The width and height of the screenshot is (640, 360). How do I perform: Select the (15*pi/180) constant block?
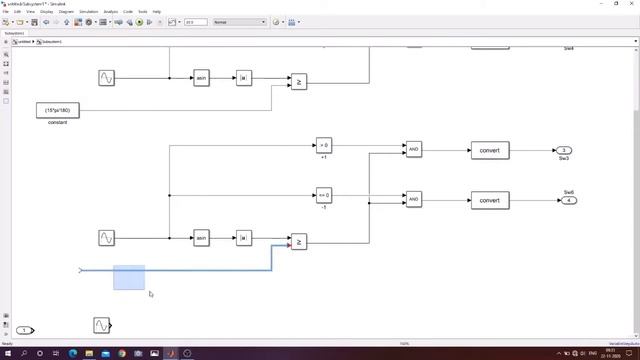[x=58, y=110]
